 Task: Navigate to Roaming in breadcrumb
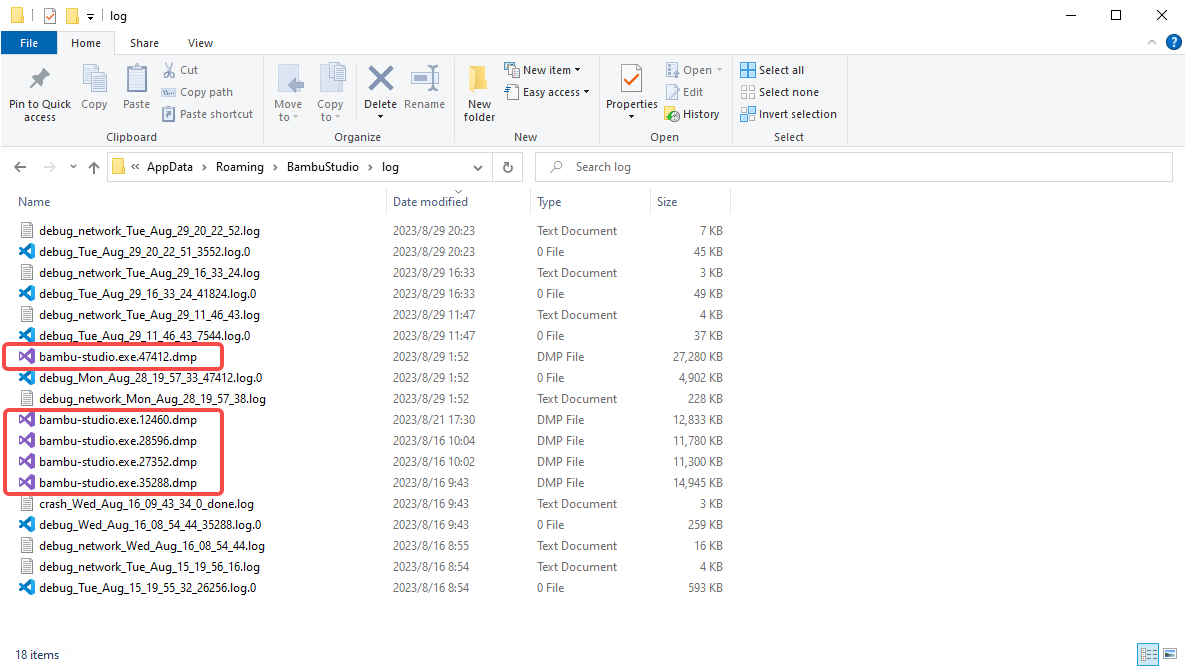[x=240, y=167]
